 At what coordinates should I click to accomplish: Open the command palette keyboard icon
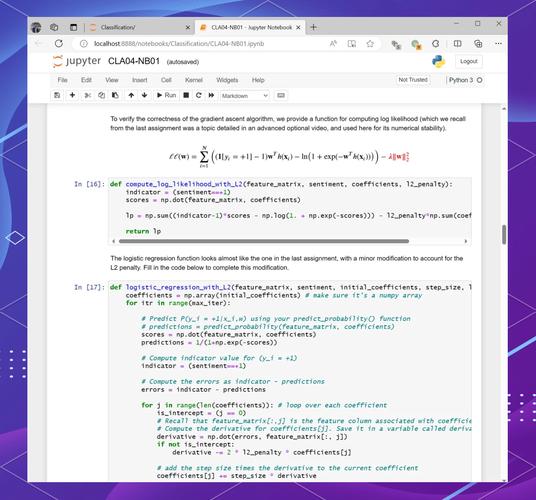click(x=281, y=95)
